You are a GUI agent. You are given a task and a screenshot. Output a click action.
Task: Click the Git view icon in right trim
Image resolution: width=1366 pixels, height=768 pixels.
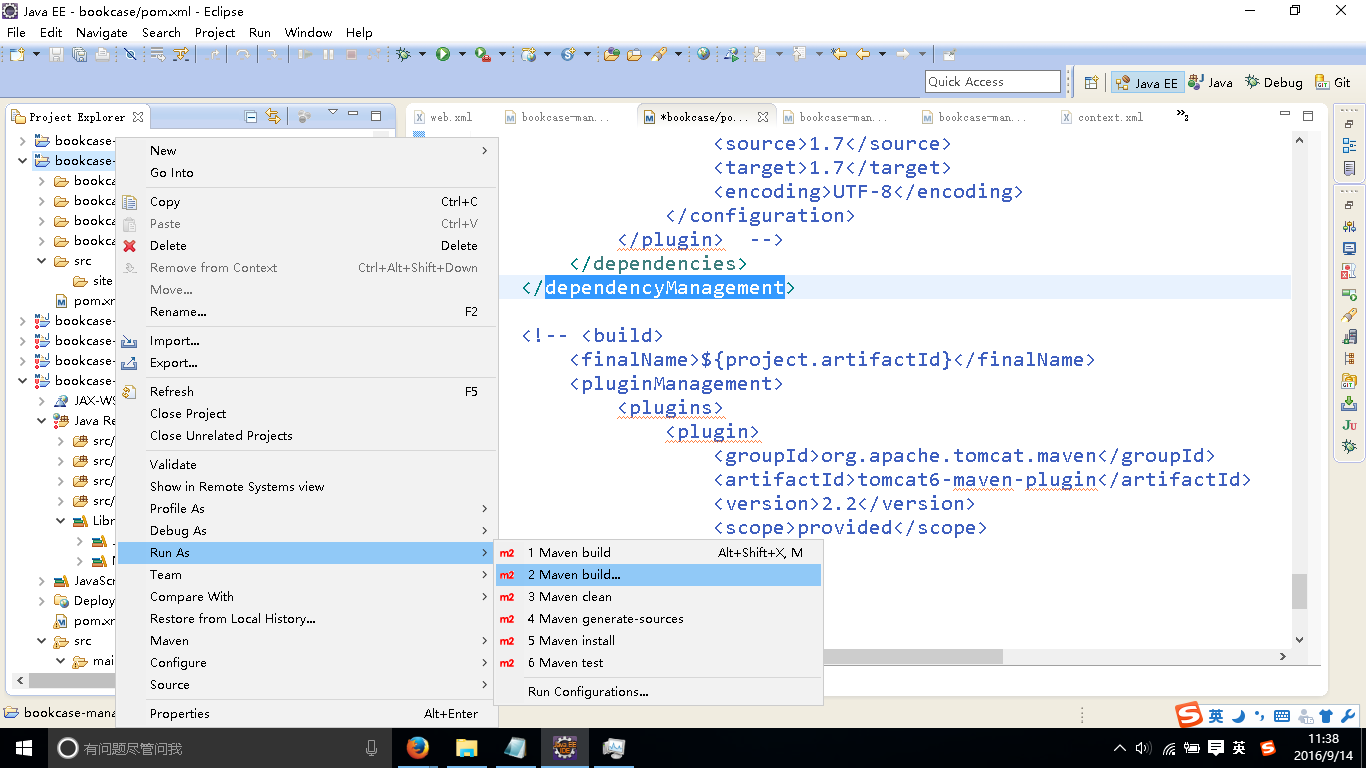click(1349, 381)
